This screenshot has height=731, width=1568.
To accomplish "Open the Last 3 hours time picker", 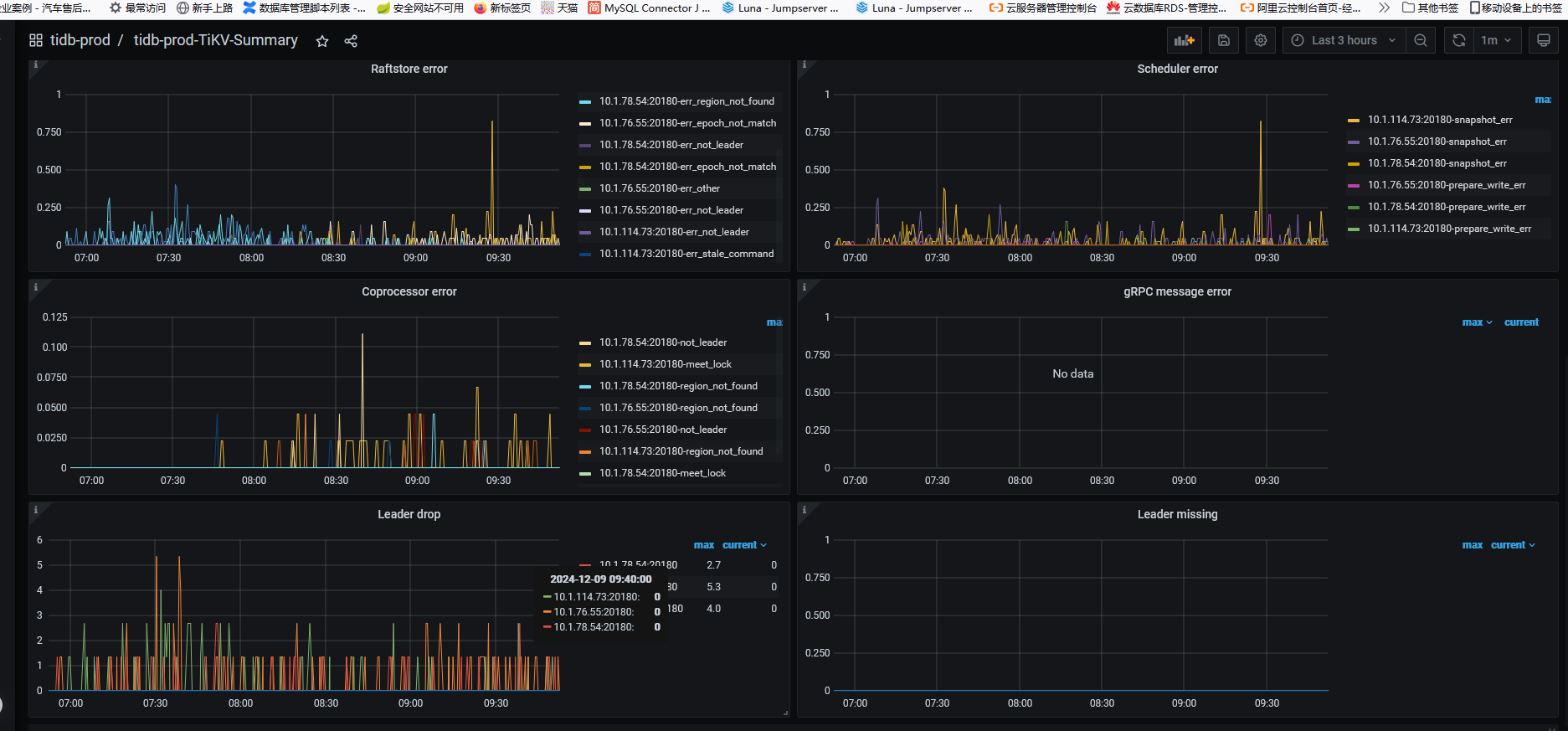I will tap(1343, 40).
